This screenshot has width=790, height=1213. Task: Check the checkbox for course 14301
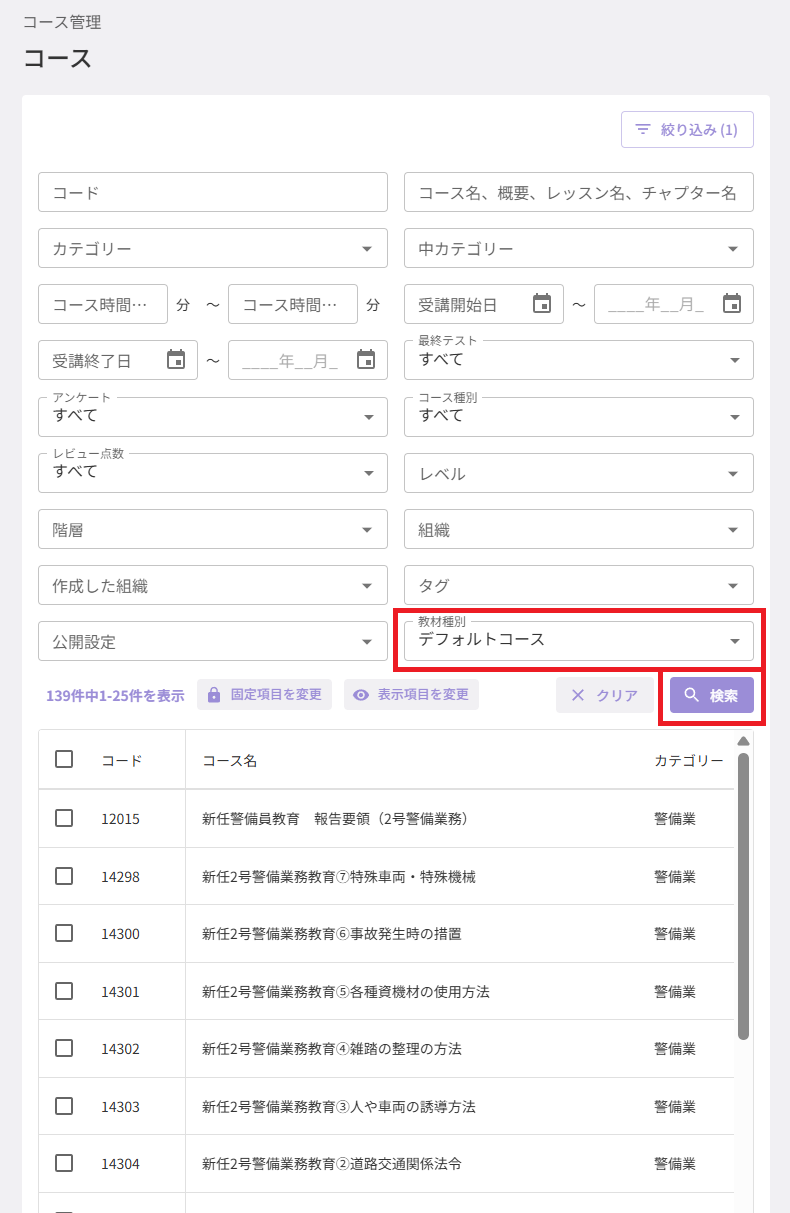tap(64, 991)
